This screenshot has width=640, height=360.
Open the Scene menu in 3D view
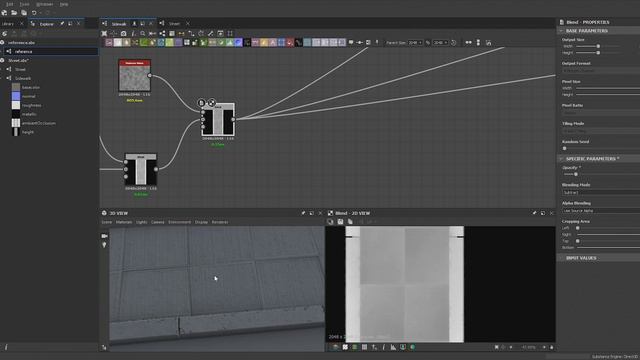107,222
